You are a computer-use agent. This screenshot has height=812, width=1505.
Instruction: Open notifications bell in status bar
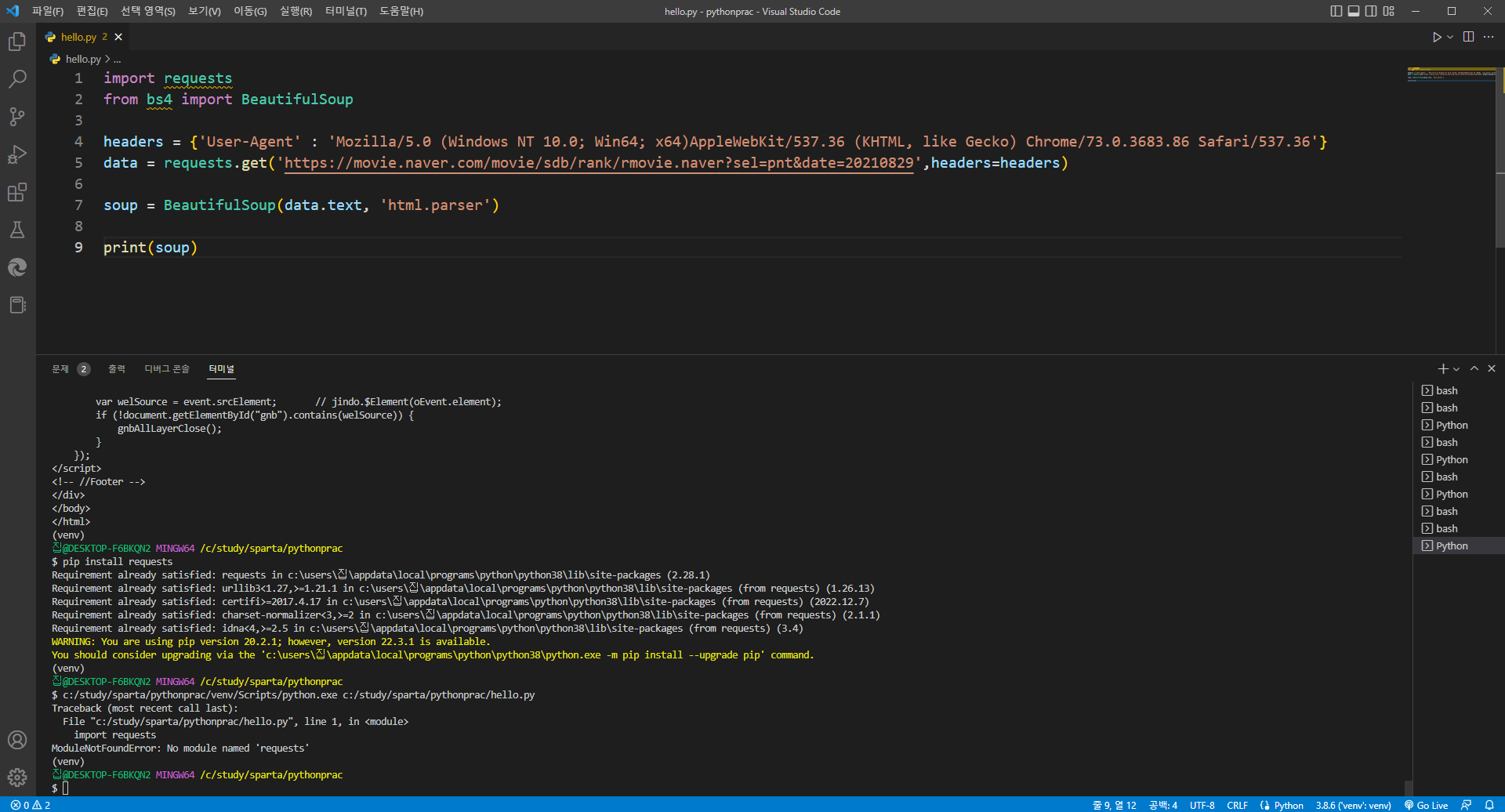pos(1489,805)
